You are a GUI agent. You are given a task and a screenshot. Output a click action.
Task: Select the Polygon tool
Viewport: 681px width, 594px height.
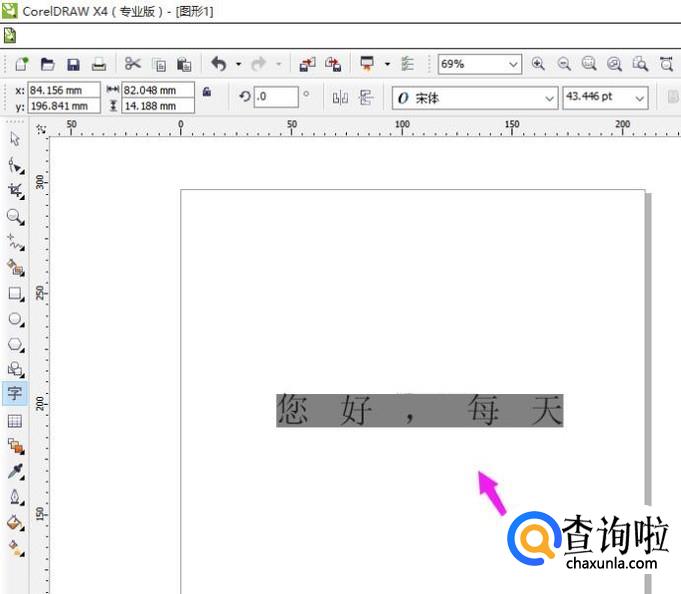pyautogui.click(x=15, y=345)
